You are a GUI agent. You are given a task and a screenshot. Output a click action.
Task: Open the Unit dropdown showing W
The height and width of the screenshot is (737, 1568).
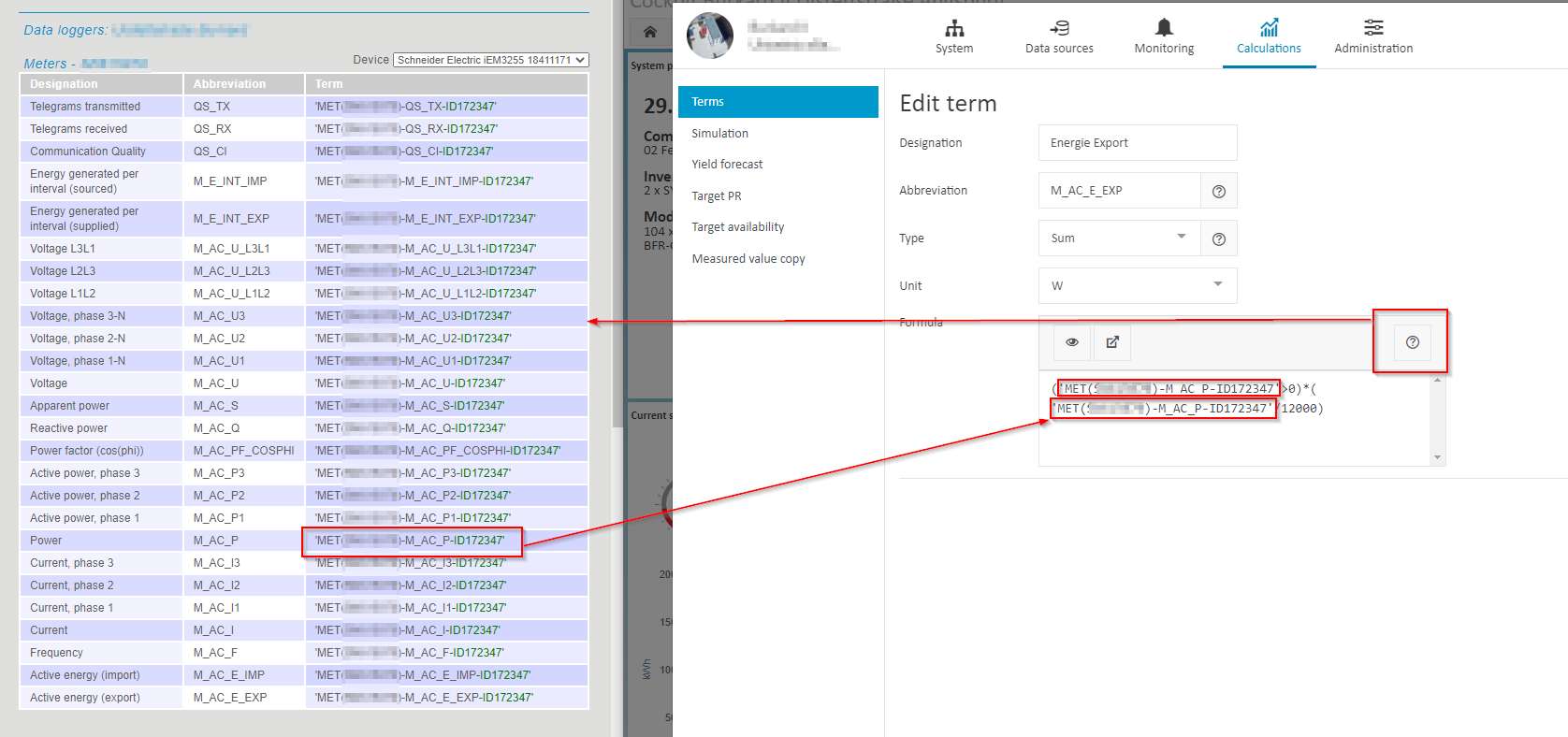pyautogui.click(x=1137, y=286)
